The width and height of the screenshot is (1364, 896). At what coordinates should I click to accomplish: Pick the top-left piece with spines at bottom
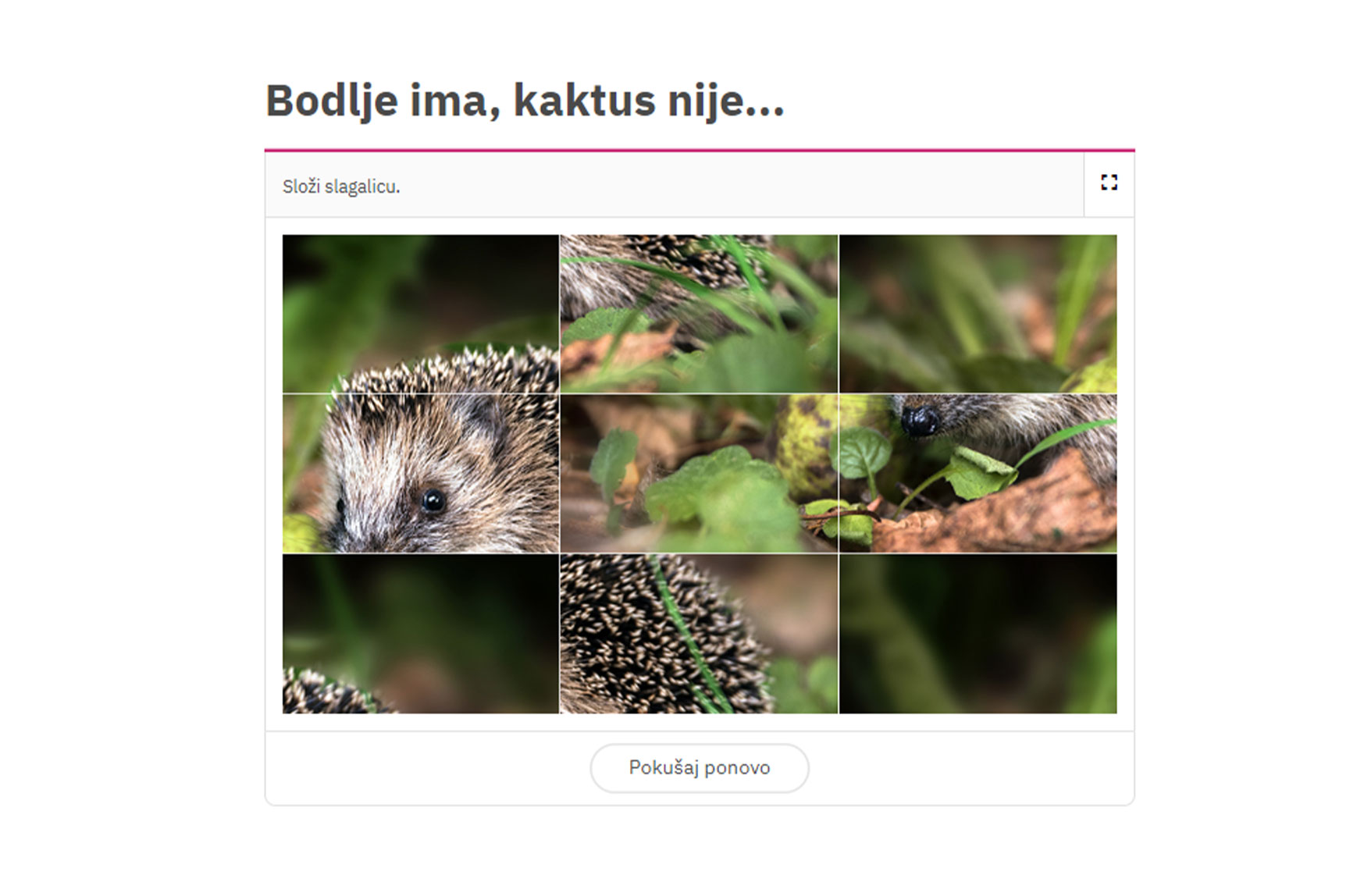point(421,314)
